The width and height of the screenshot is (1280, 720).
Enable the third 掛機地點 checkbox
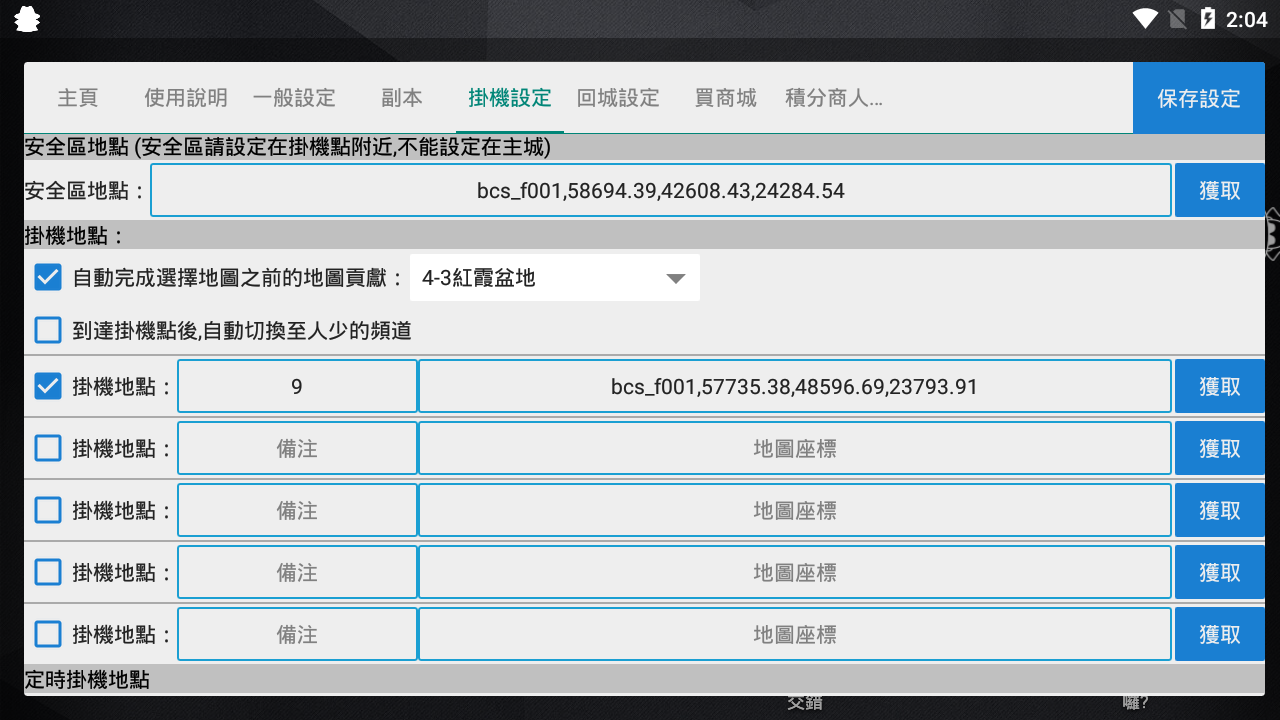tap(48, 510)
